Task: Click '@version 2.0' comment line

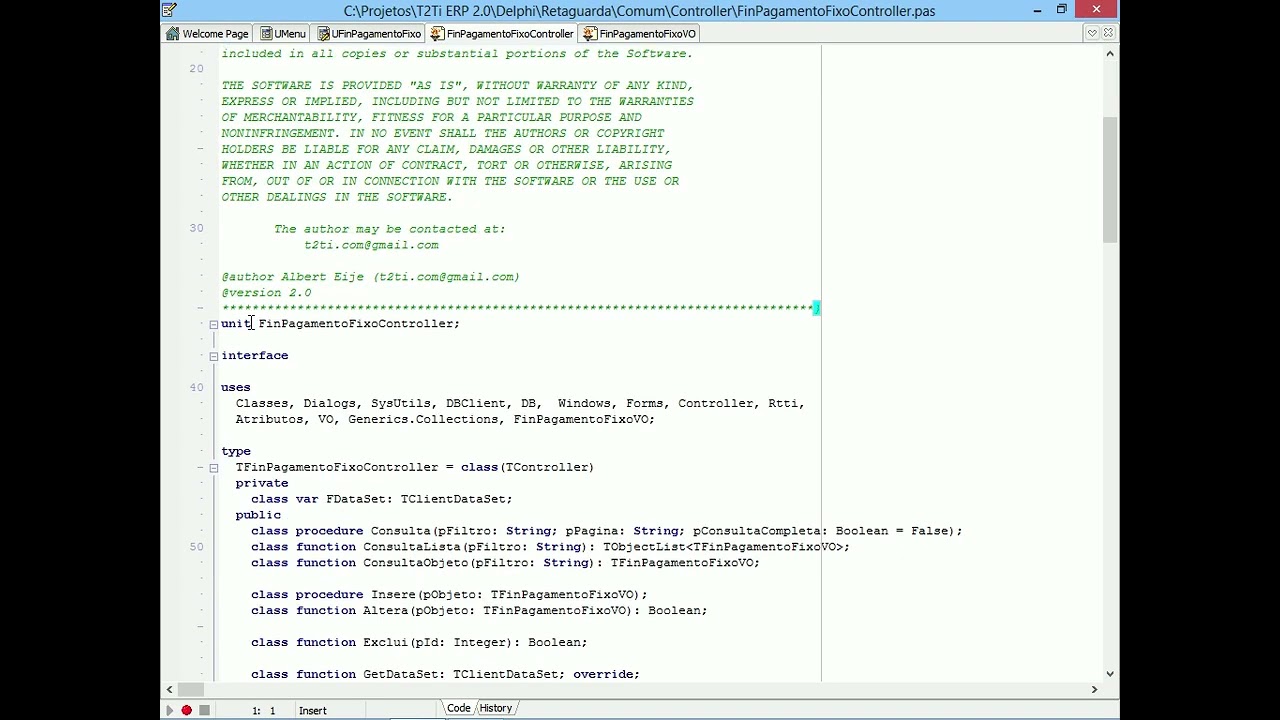Action: click(266, 293)
